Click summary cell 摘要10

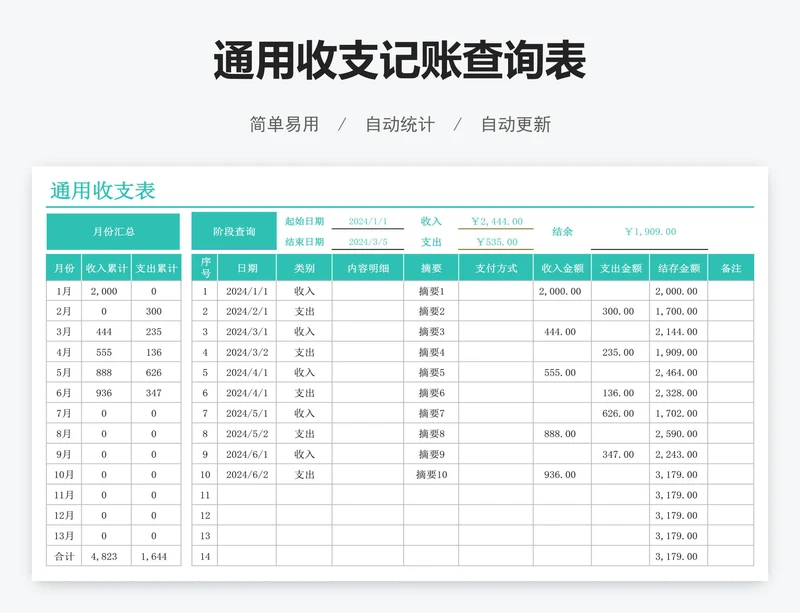[431, 475]
